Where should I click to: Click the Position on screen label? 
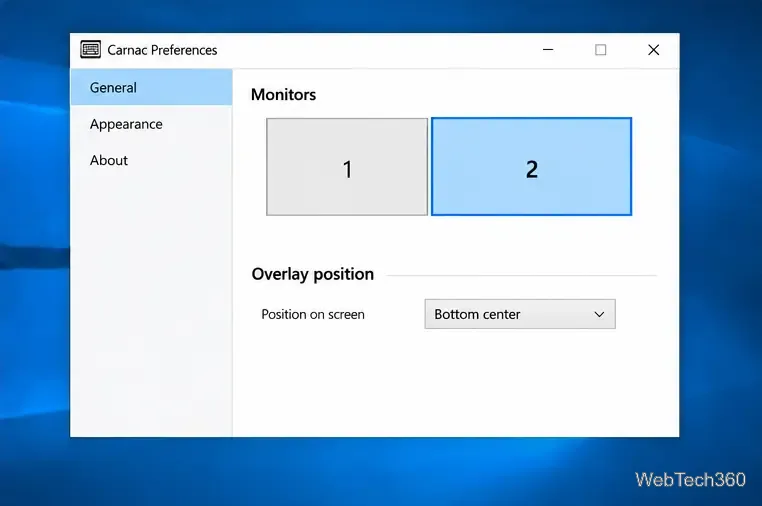tap(313, 314)
